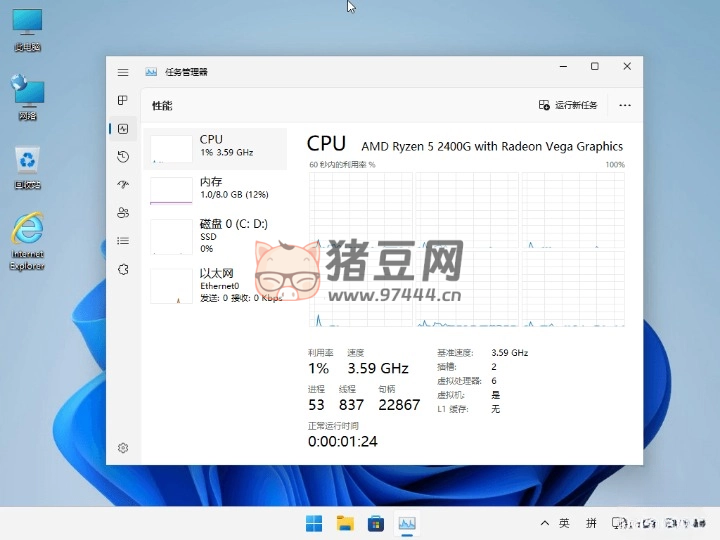720x540 pixels.
Task: Select the Memory performance item
Action: click(215, 189)
